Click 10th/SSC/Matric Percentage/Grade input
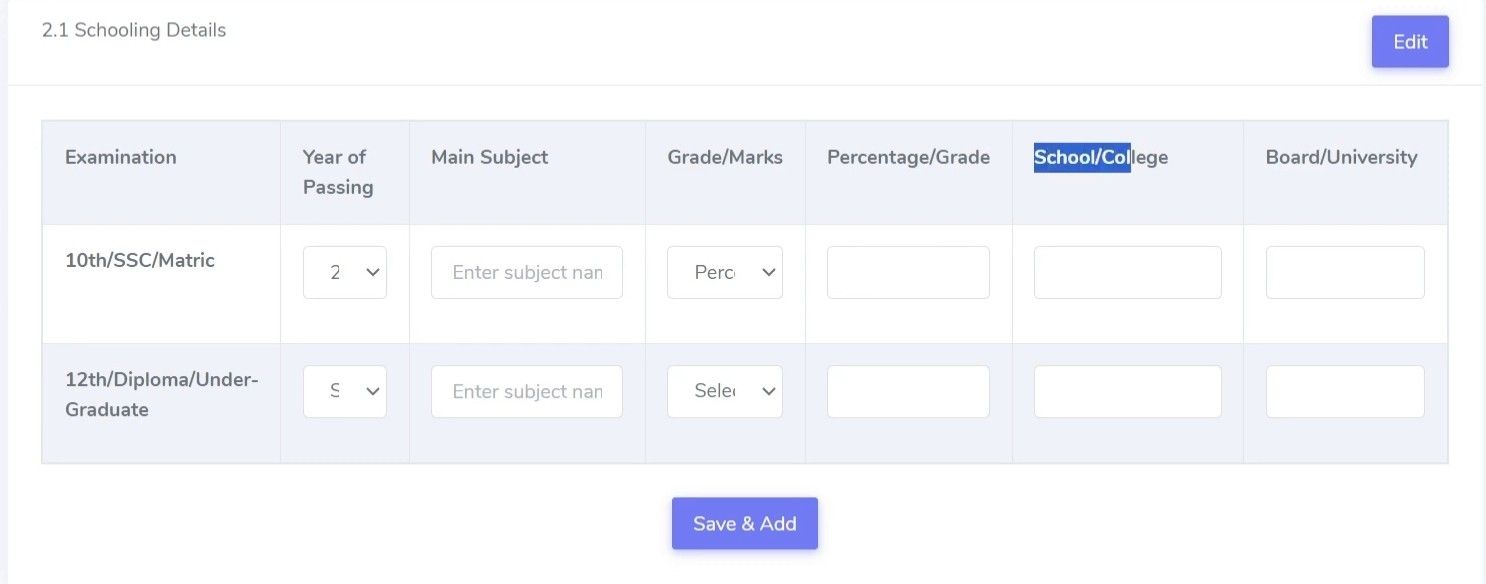 (908, 272)
